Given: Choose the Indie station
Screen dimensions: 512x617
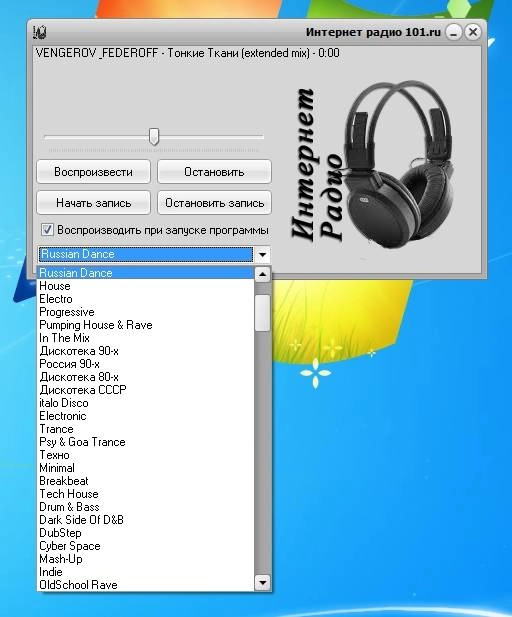Looking at the screenshot, I should click(146, 571).
